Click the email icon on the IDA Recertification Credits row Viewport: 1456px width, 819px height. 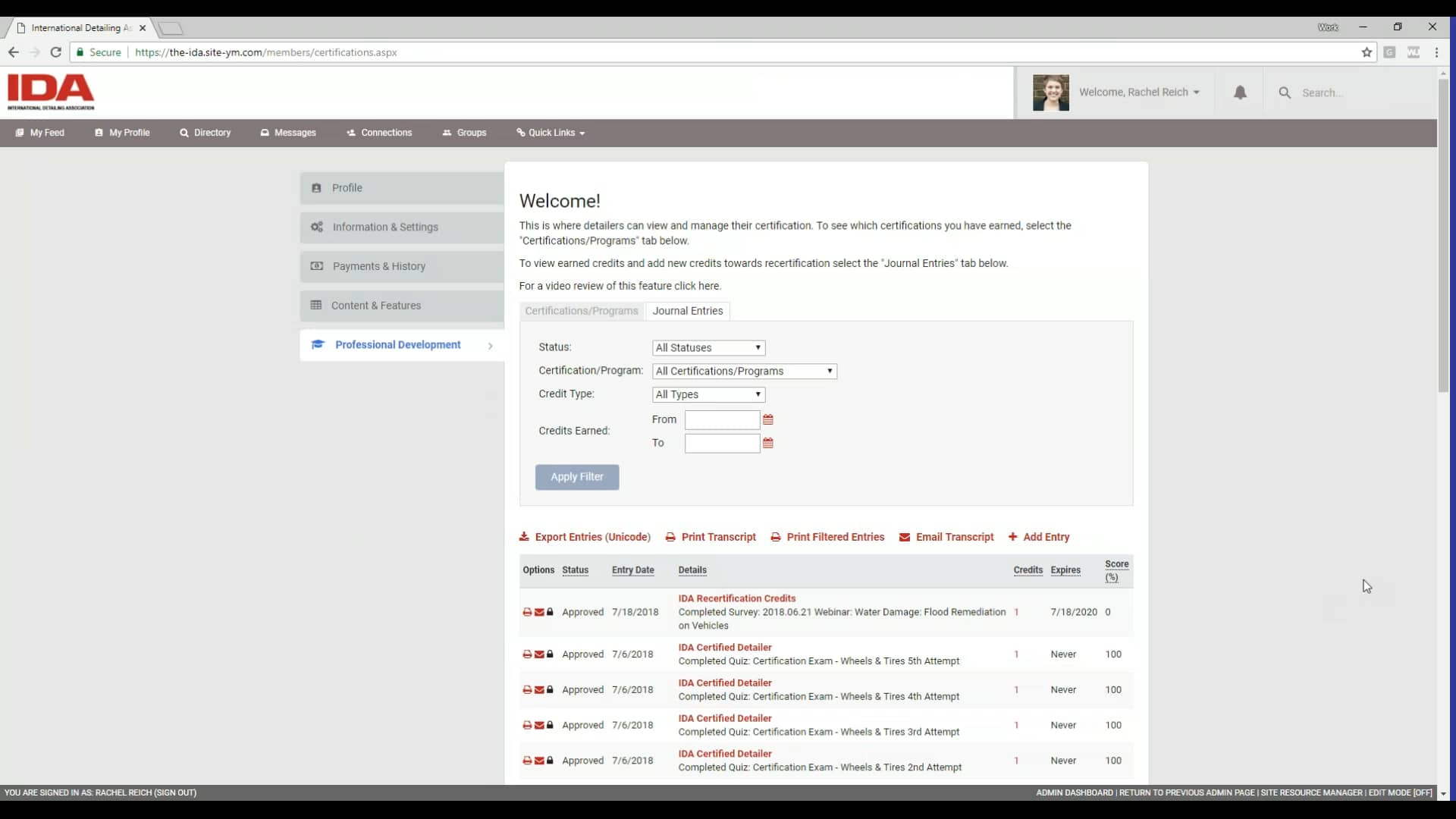click(538, 612)
